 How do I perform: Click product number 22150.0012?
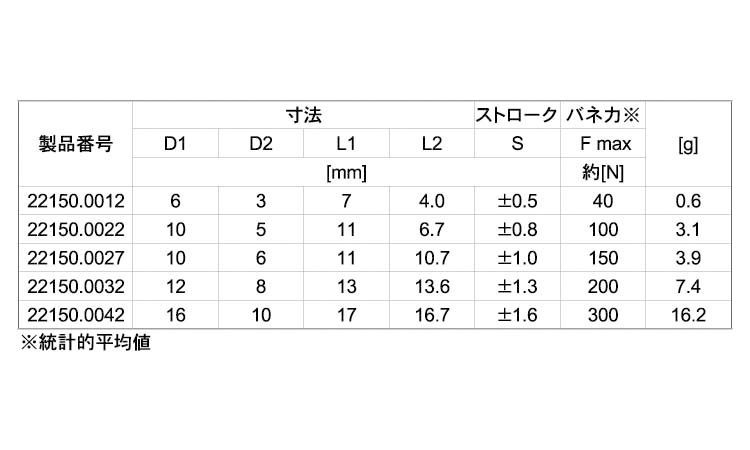[75, 201]
